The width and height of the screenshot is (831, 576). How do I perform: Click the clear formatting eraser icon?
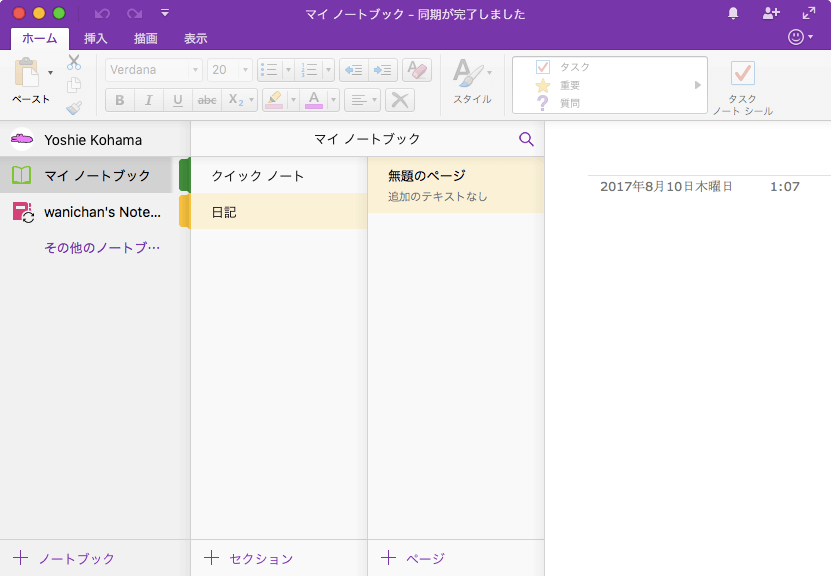click(x=418, y=70)
